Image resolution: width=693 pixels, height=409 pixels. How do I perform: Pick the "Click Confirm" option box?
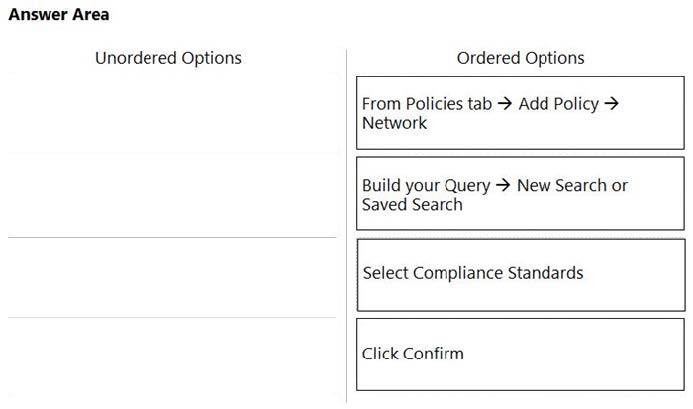[520, 354]
